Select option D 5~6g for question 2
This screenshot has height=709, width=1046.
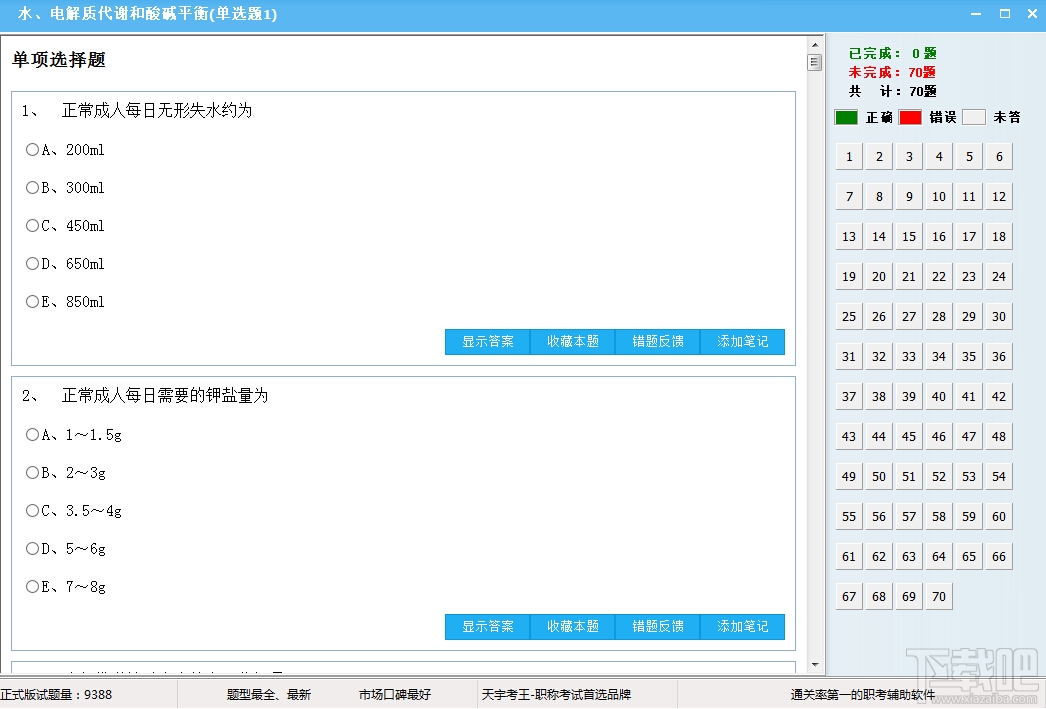32,548
